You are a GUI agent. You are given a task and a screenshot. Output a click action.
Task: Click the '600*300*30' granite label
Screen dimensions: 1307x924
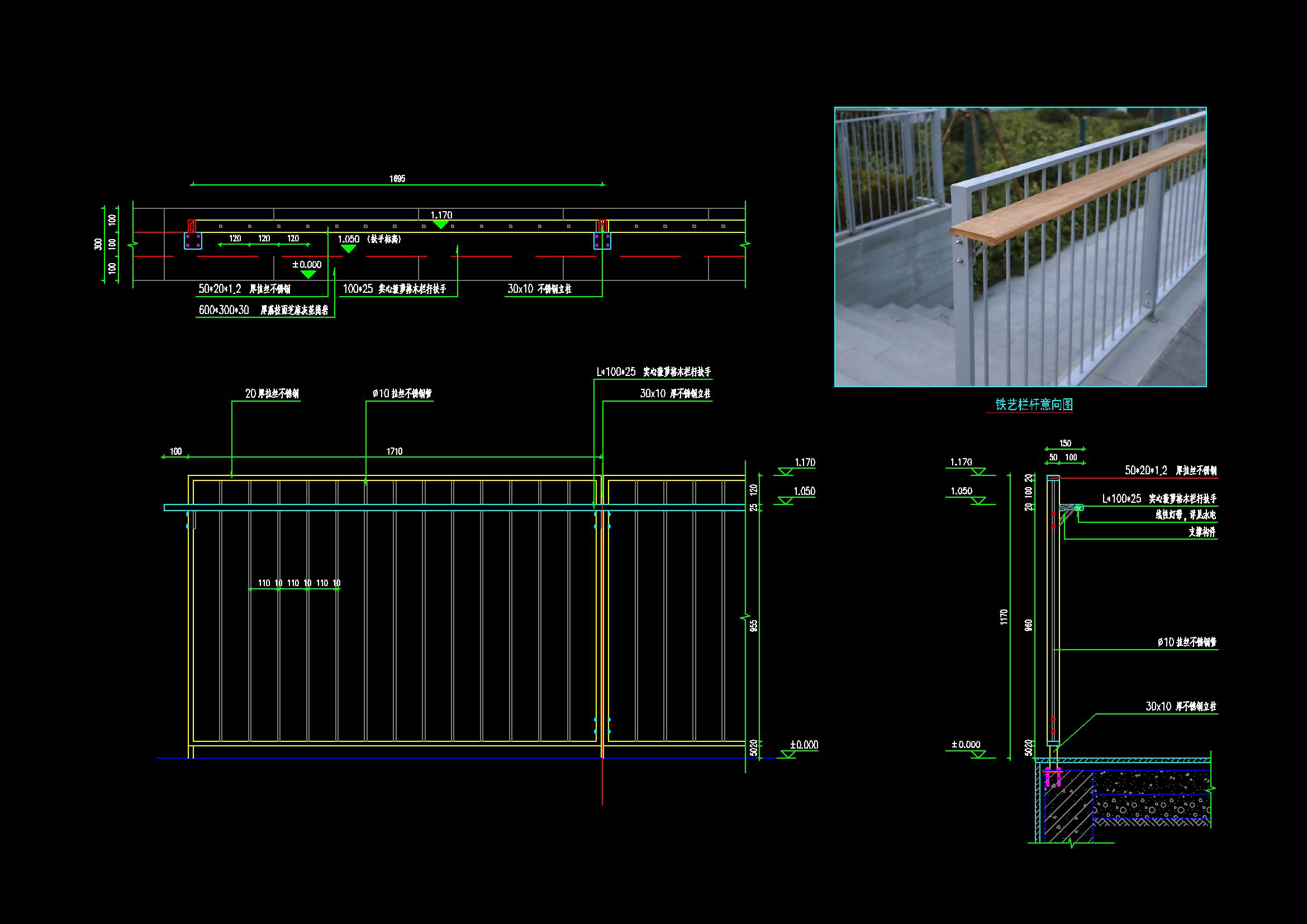click(264, 311)
